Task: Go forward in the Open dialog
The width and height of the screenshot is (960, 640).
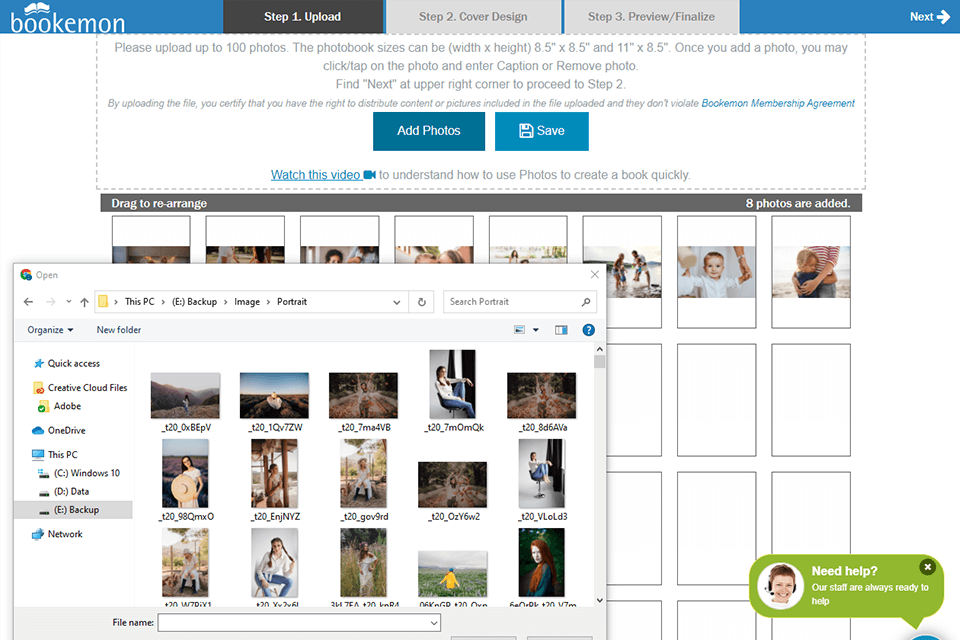Action: click(x=51, y=302)
